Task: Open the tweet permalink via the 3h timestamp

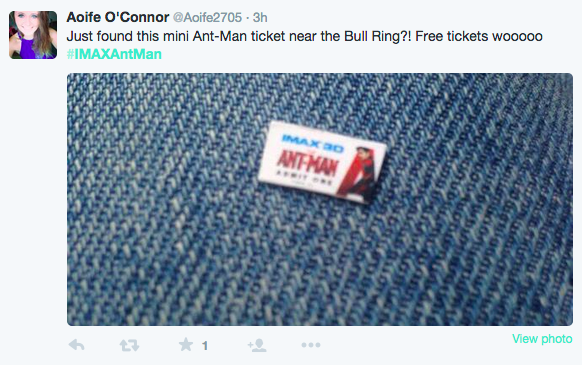Action: (x=260, y=17)
